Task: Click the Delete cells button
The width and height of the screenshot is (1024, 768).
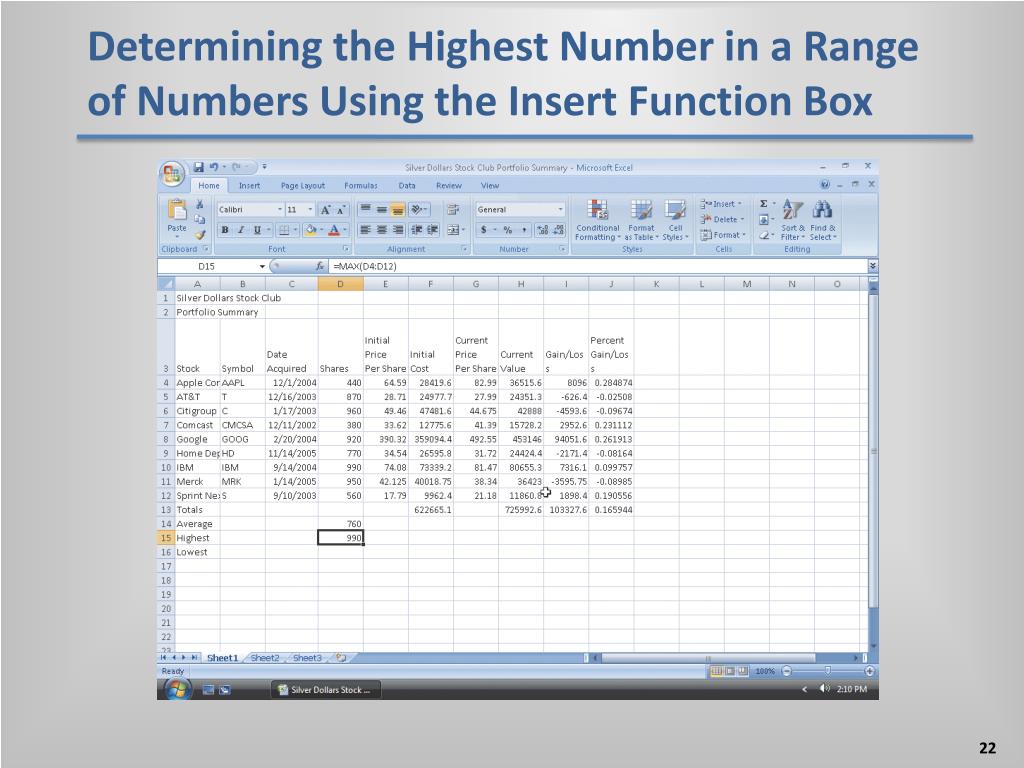Action: [722, 219]
